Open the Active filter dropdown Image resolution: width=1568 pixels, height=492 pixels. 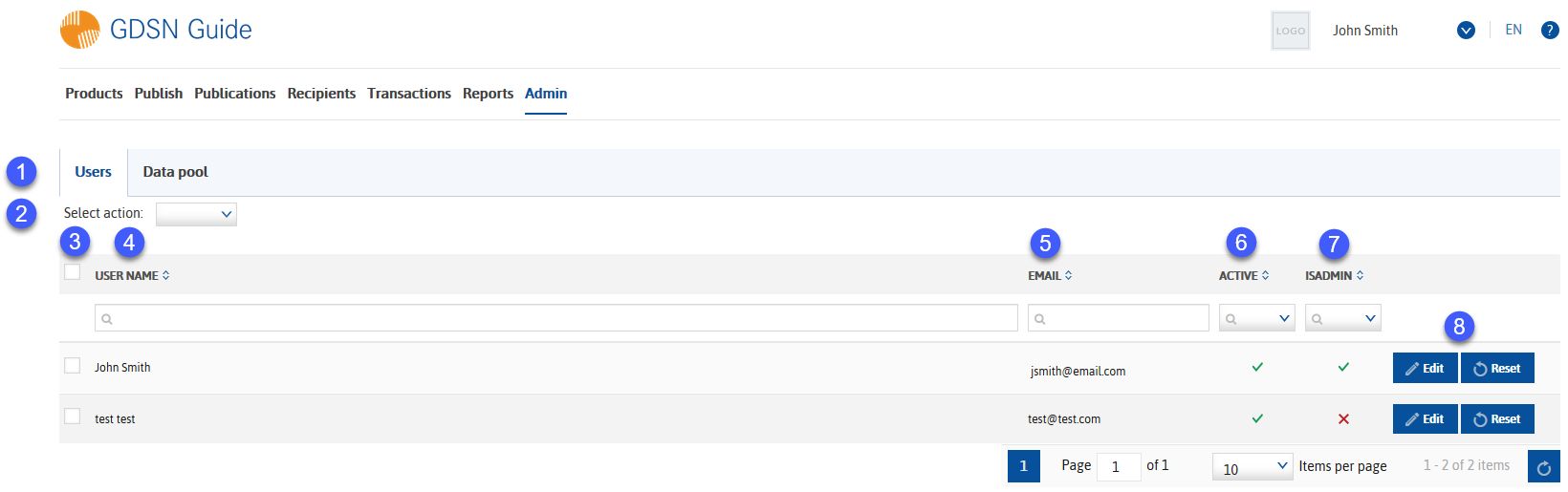point(1257,318)
